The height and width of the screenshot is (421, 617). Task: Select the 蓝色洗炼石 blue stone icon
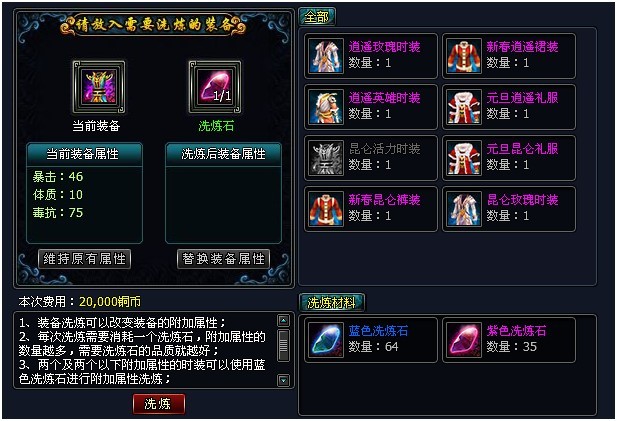326,340
